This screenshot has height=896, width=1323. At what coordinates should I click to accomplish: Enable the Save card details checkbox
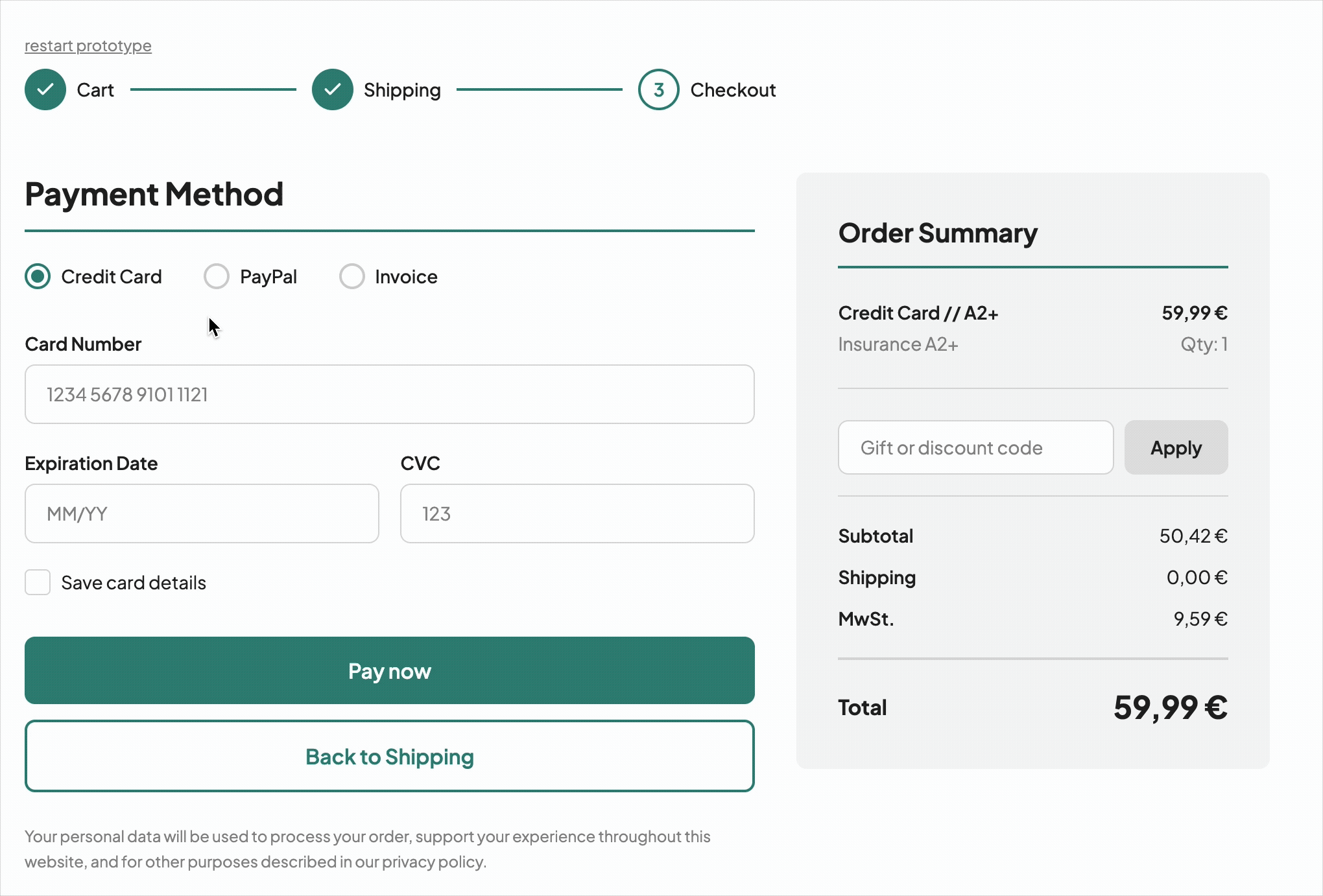(x=38, y=582)
